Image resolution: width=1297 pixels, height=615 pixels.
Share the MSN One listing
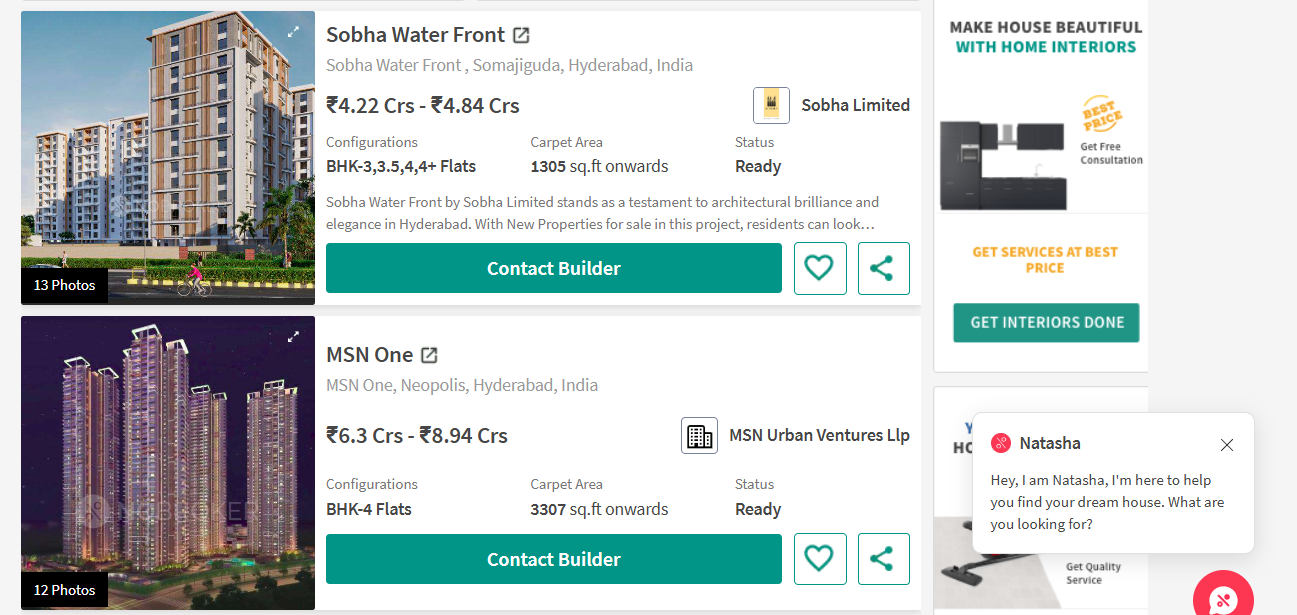(883, 559)
